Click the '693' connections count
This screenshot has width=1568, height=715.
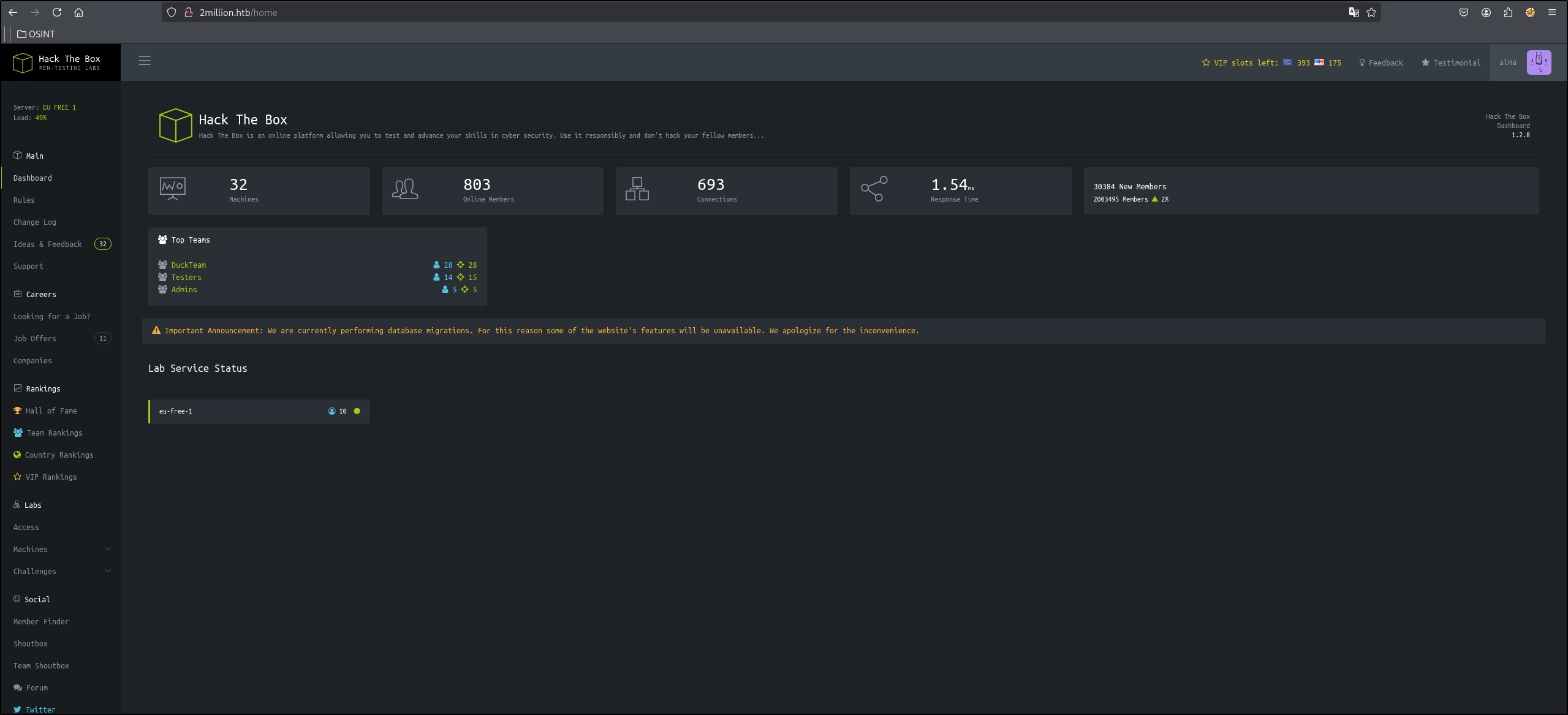[711, 184]
